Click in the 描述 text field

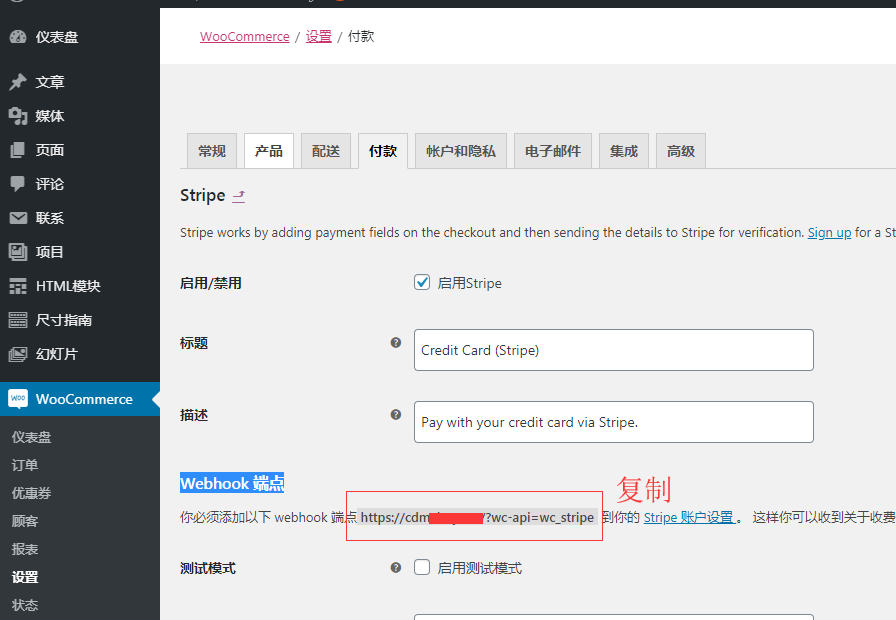click(614, 422)
